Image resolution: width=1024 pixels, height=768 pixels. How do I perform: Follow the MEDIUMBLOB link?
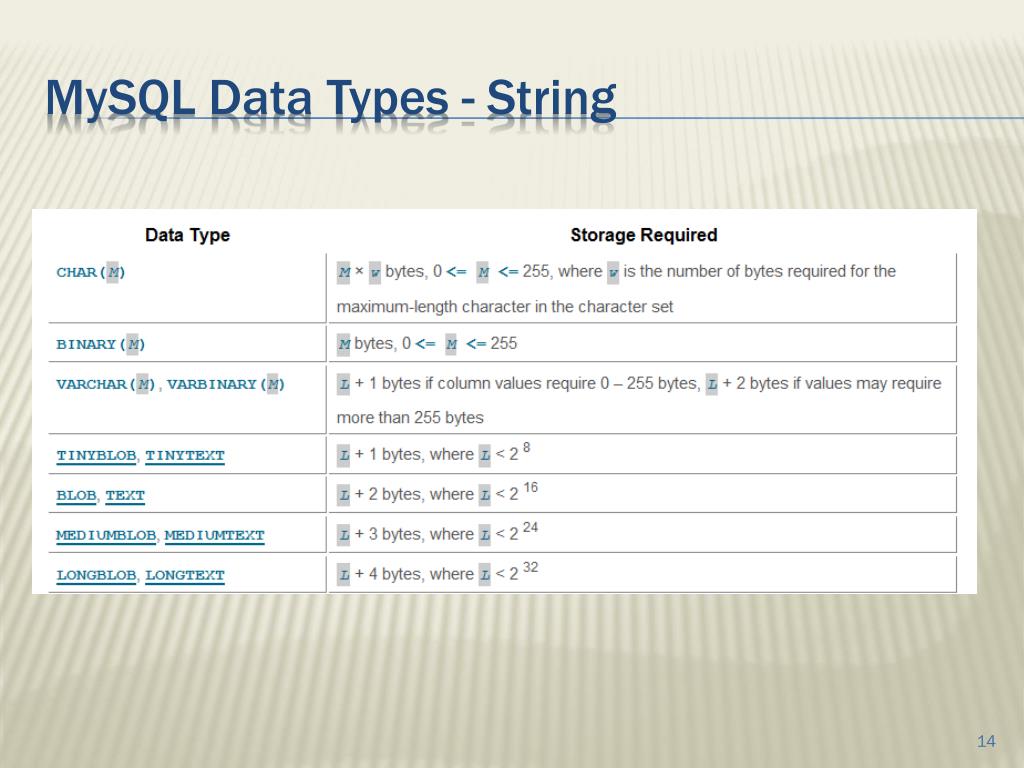[106, 535]
